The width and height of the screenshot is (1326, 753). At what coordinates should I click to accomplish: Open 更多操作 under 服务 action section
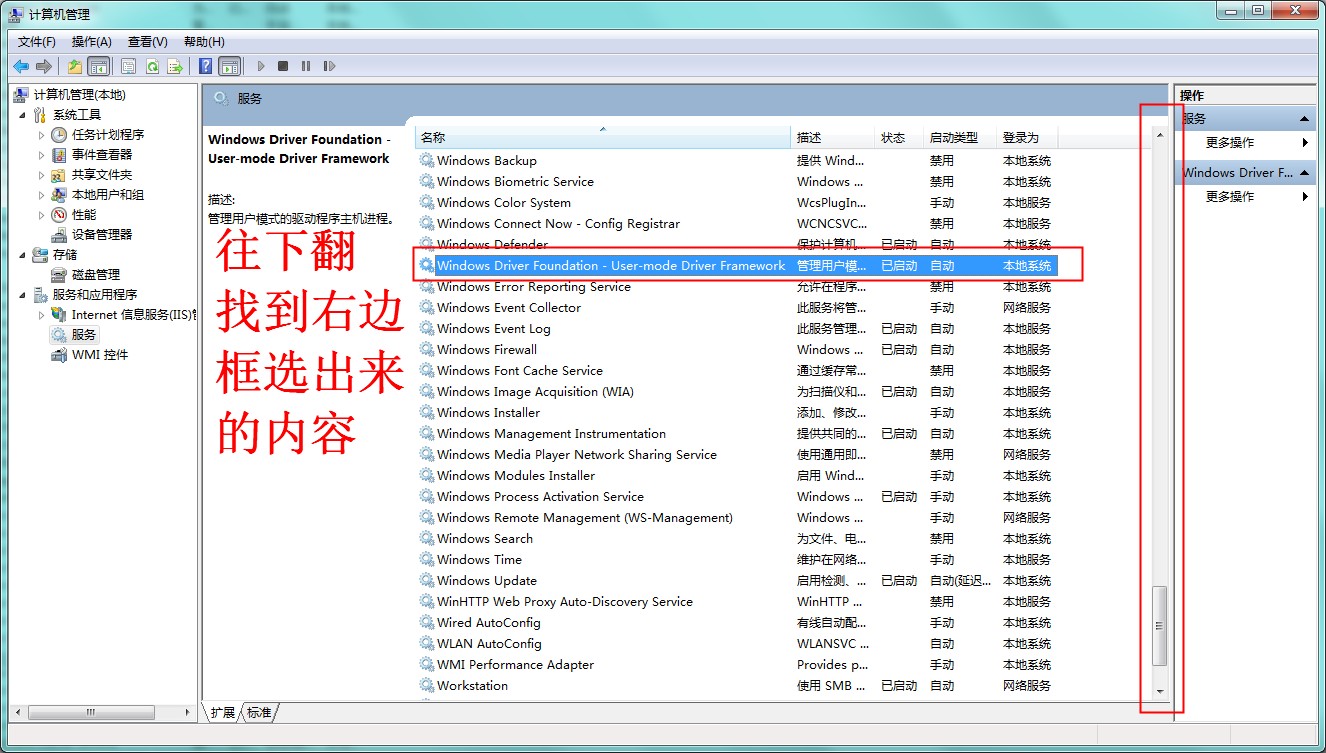pos(1230,142)
